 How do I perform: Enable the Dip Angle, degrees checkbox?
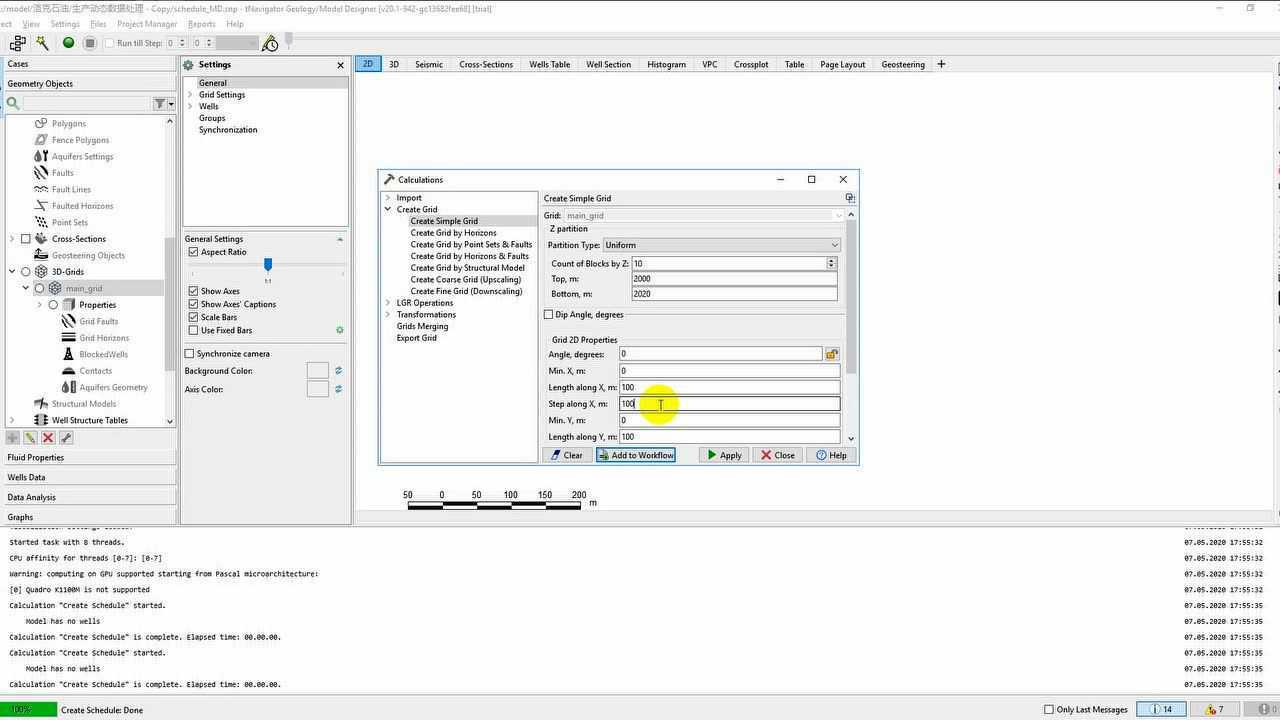[x=549, y=315]
